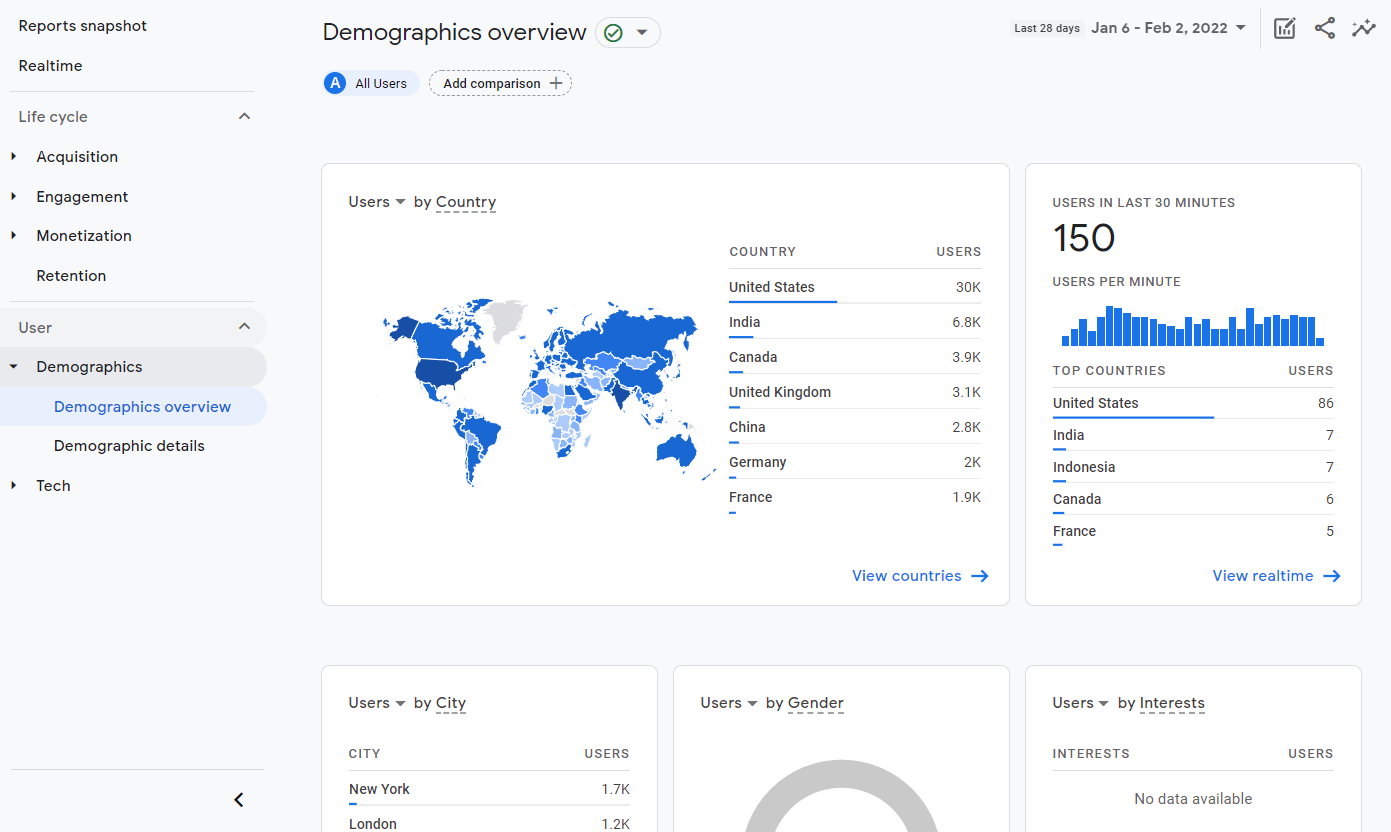Screen dimensions: 1391x832
Task: Open the Country dimension link
Action: tap(465, 202)
